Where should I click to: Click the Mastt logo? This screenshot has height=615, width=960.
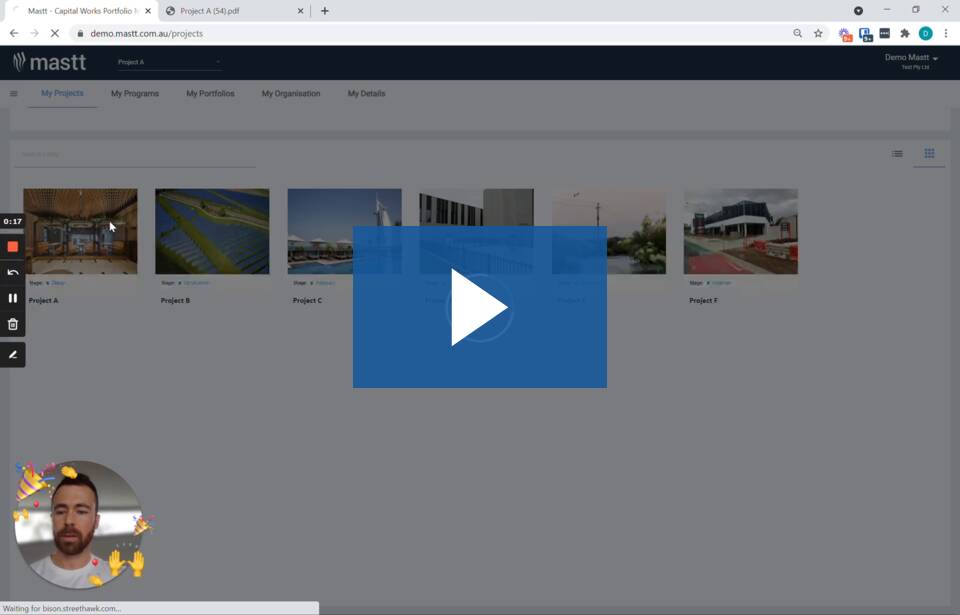click(50, 62)
